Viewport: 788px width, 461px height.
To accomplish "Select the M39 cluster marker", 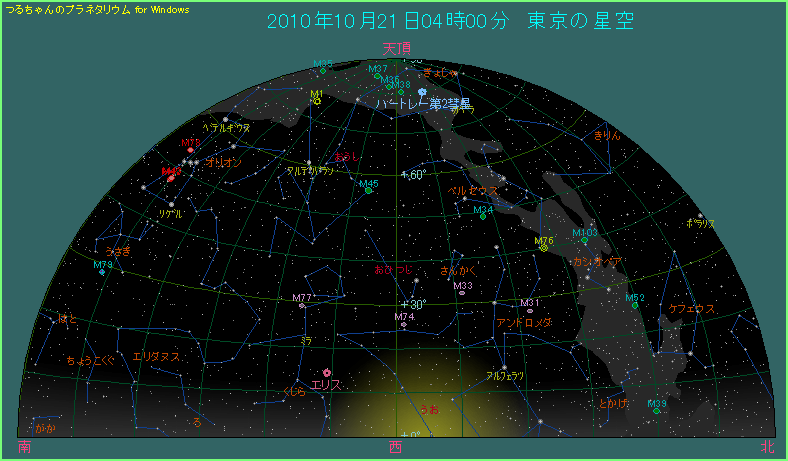I will coord(657,410).
